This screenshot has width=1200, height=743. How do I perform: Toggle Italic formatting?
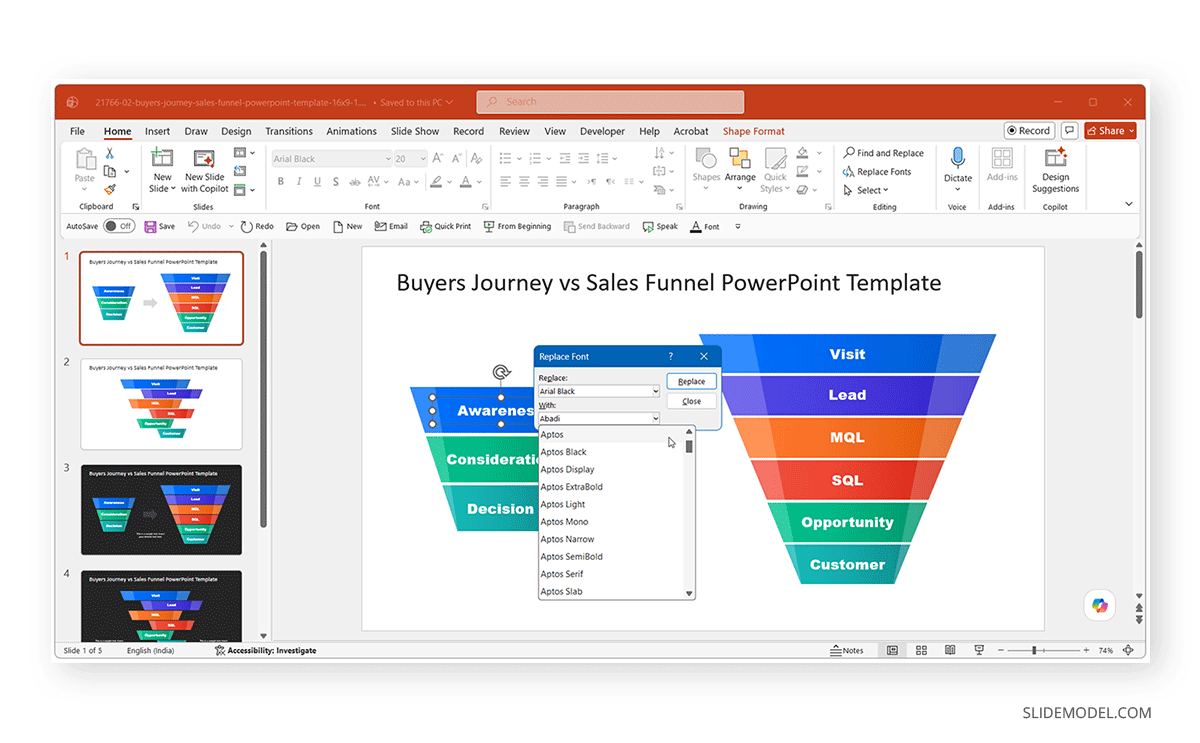click(x=298, y=182)
